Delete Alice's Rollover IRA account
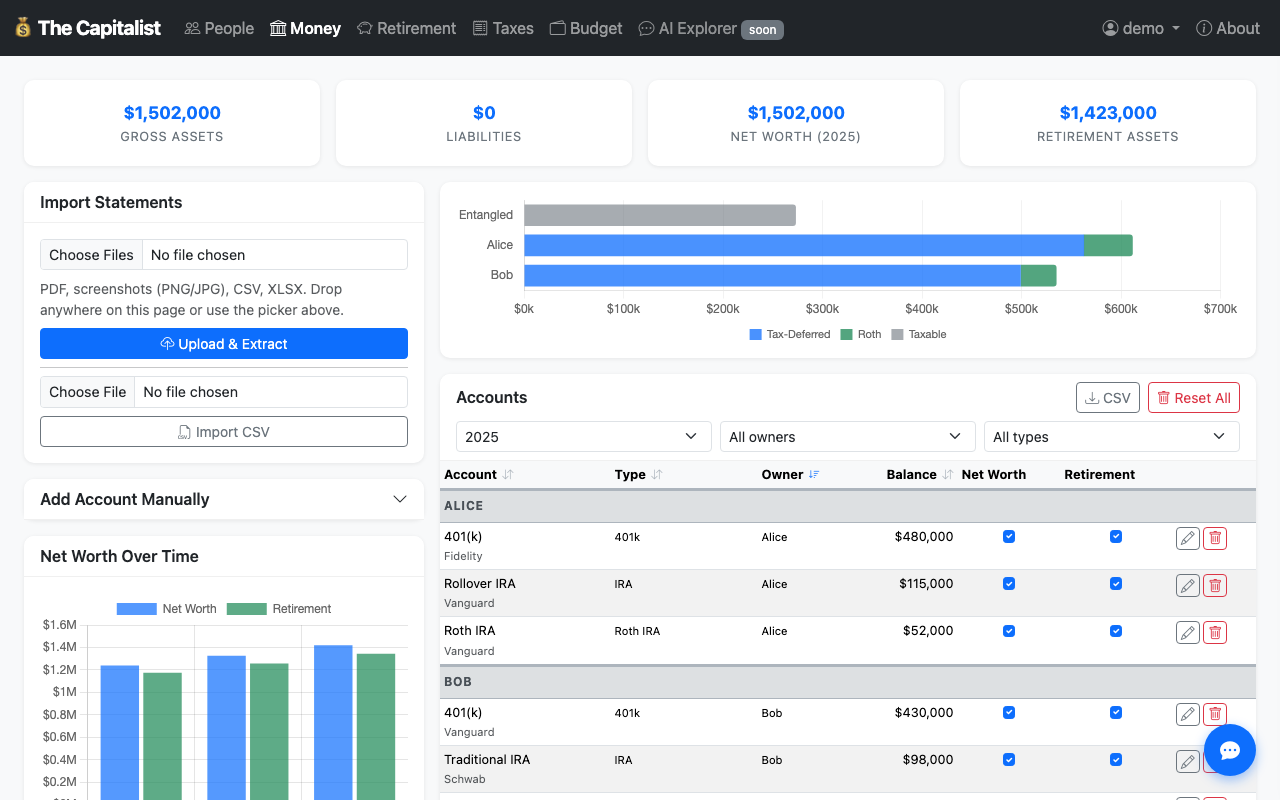The height and width of the screenshot is (800, 1280). 1215,586
